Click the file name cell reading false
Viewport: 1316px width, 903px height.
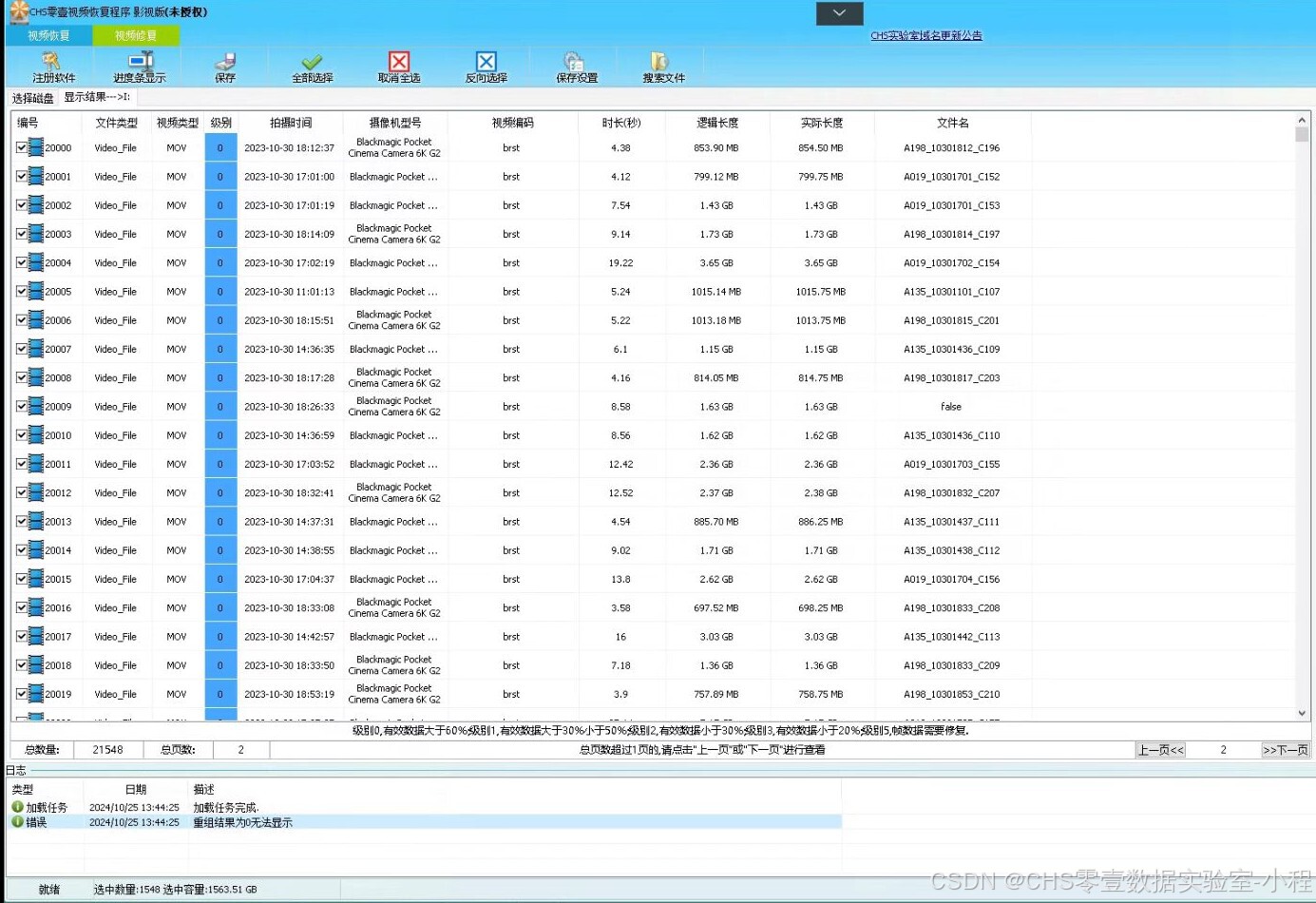coord(951,407)
